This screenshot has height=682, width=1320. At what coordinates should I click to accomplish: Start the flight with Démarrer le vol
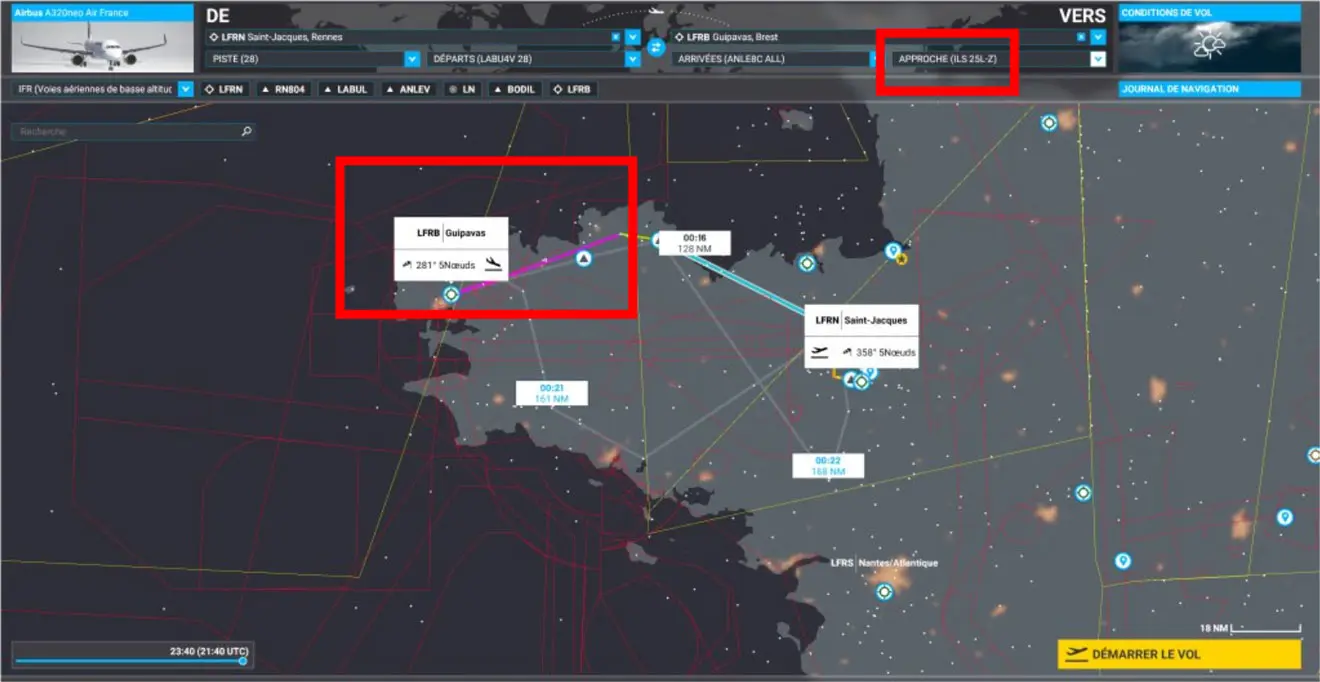point(1180,654)
